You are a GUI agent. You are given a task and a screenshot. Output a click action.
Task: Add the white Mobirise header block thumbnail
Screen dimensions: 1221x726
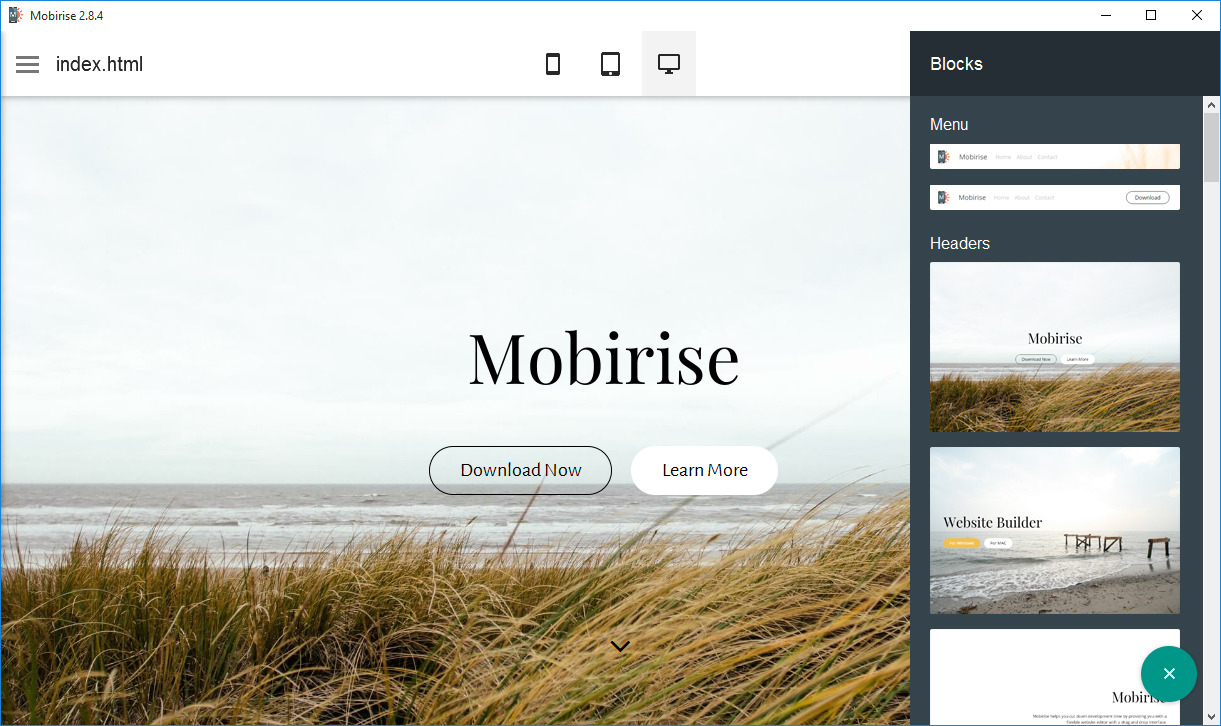(x=1055, y=677)
